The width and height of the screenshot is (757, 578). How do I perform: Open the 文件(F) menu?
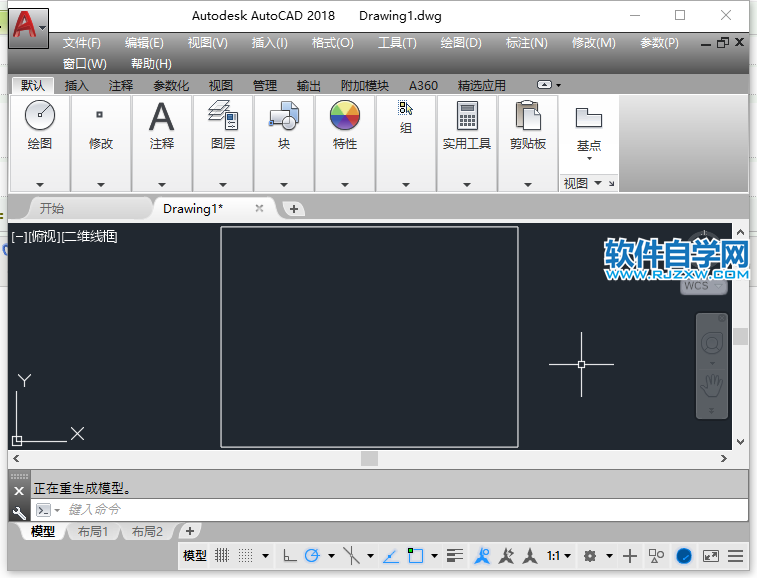(82, 43)
